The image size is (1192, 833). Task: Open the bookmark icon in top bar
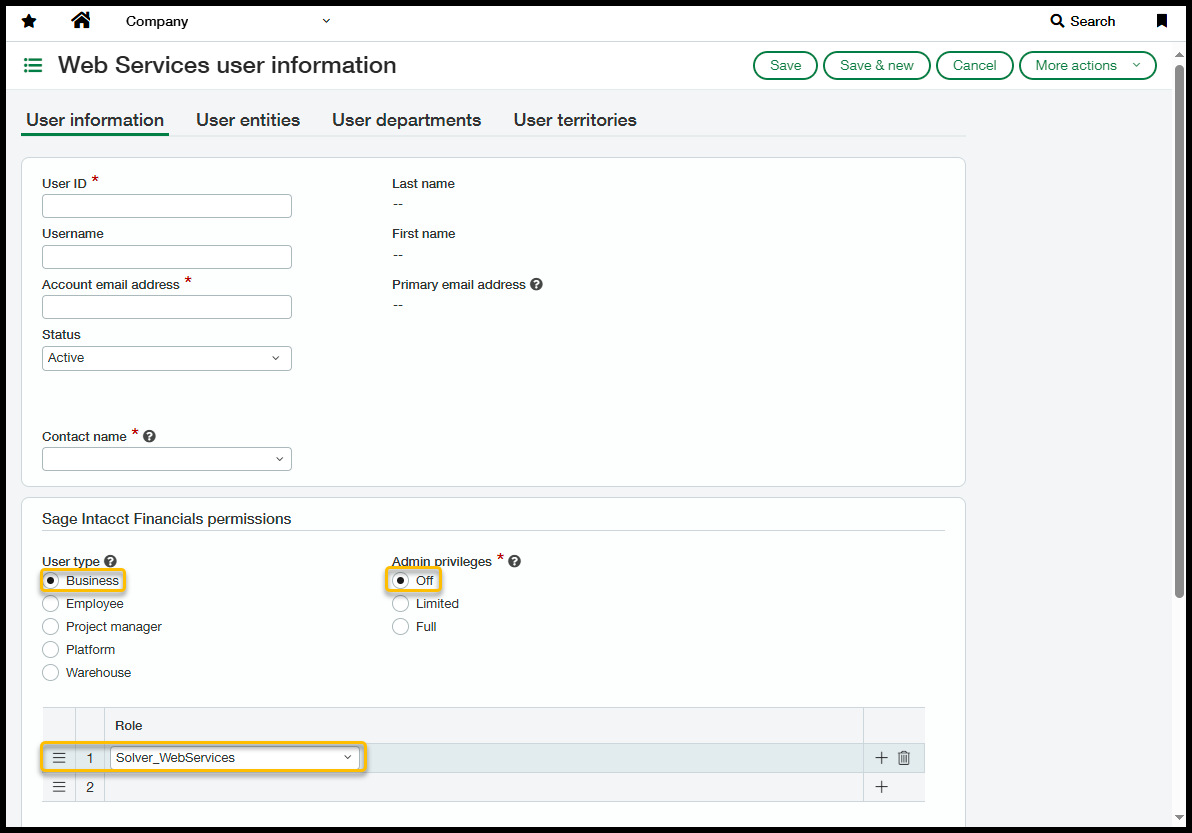pos(1161,21)
